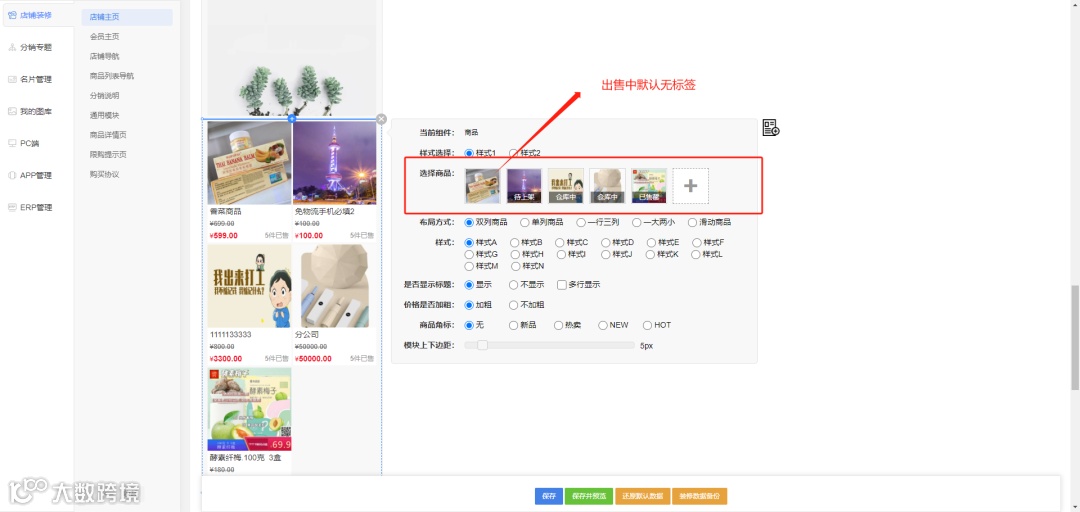Set product badge to 热卖

coord(558,325)
